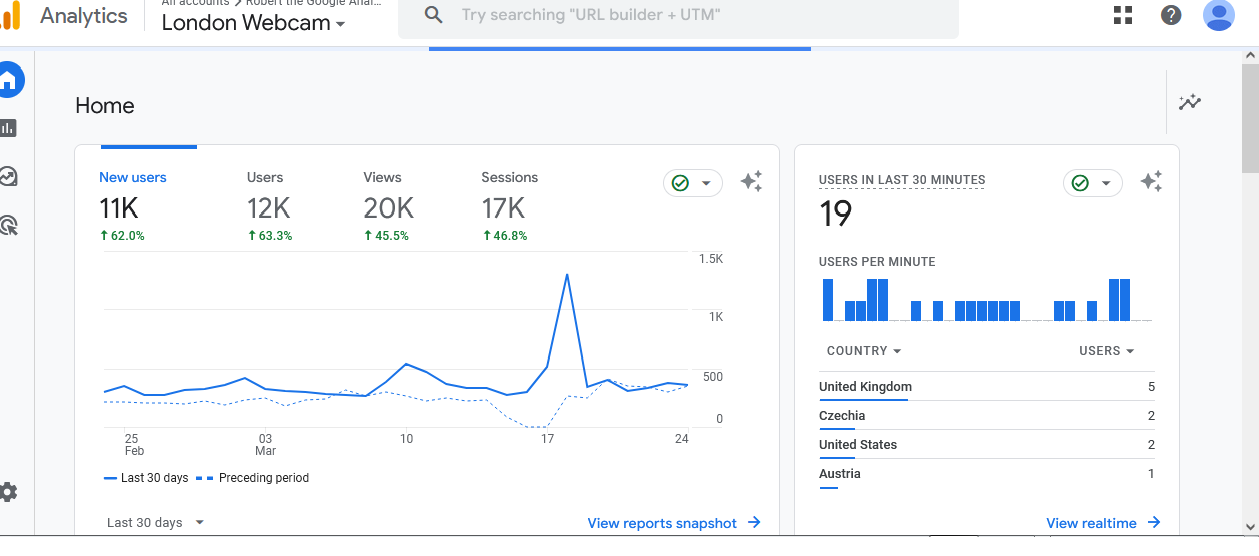The image size is (1259, 556).
Task: Open the Insights sparkline icon below the avatar
Action: 1190,102
